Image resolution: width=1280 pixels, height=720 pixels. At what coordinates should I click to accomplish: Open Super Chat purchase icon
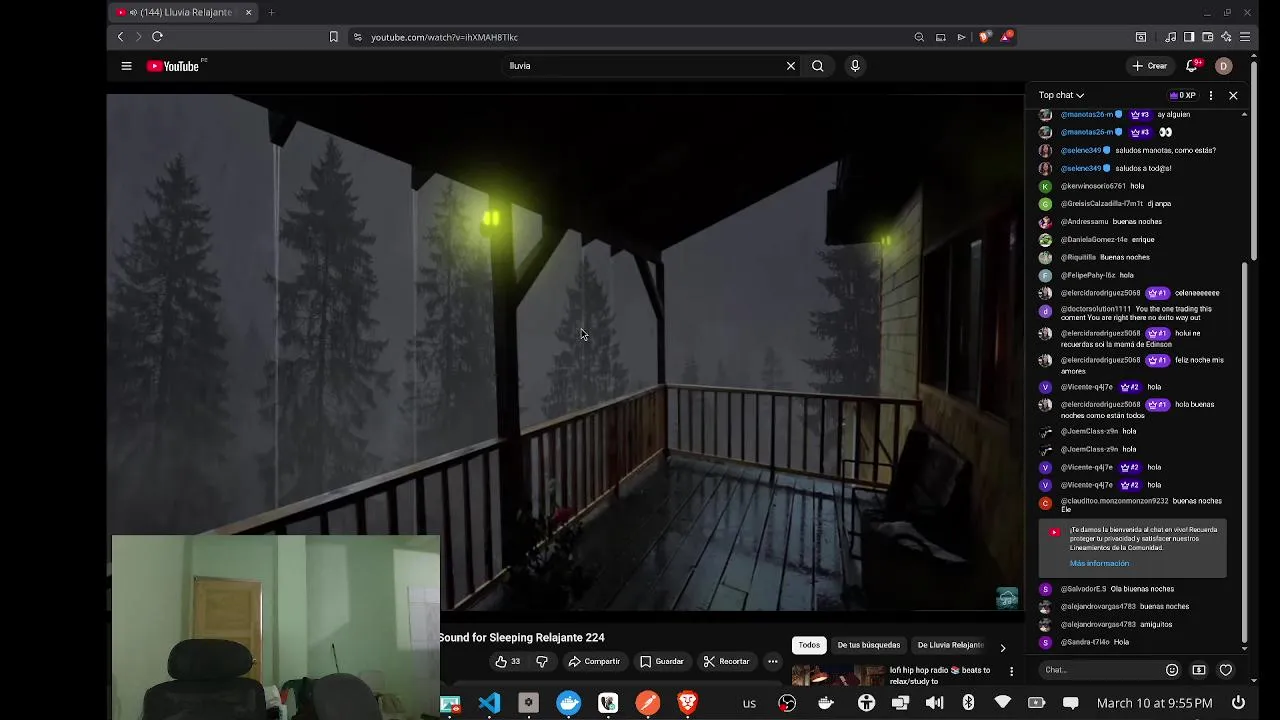1199,670
